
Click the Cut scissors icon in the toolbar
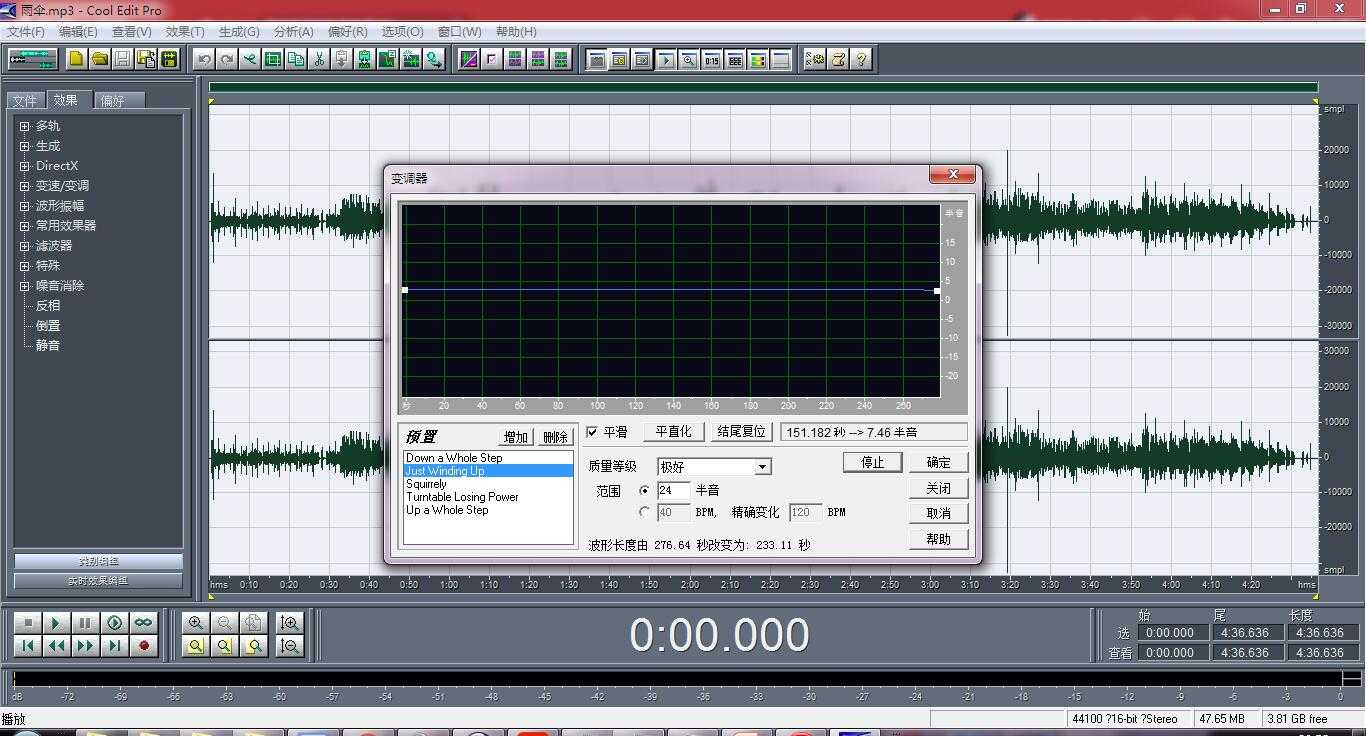[319, 59]
